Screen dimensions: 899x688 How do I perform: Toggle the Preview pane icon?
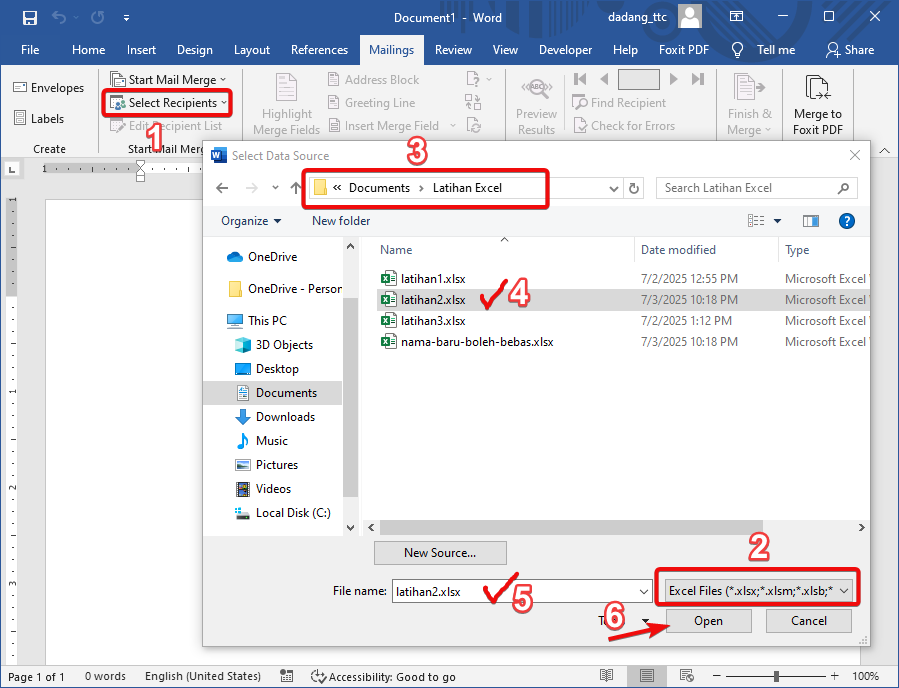tap(811, 221)
